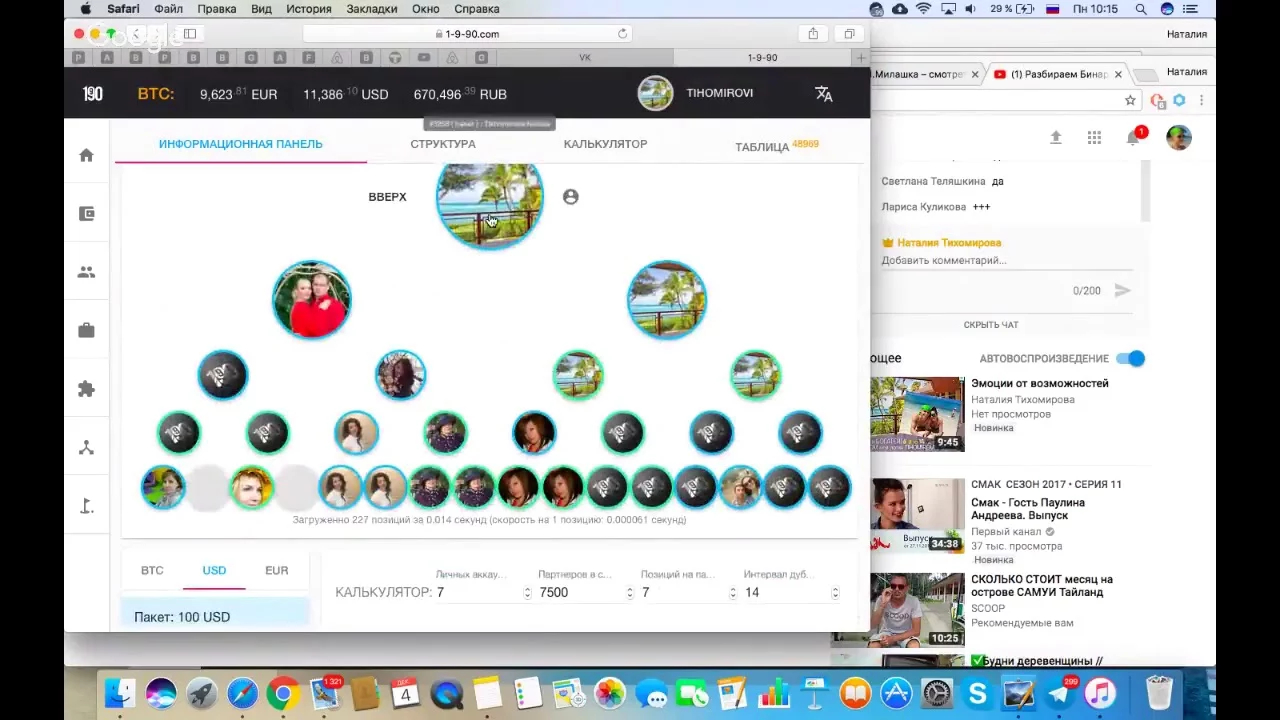The height and width of the screenshot is (720, 1280).
Task: Open a new tab in Safari
Action: point(860,58)
